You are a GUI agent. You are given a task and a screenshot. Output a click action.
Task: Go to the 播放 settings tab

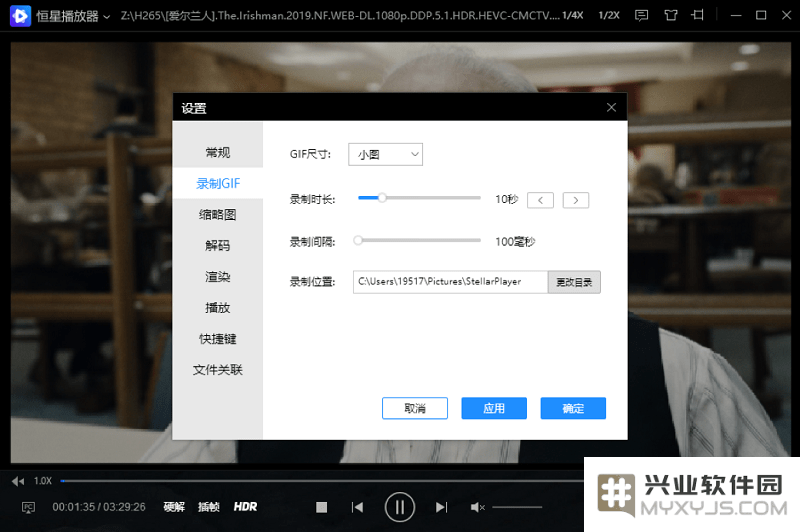tap(218, 308)
